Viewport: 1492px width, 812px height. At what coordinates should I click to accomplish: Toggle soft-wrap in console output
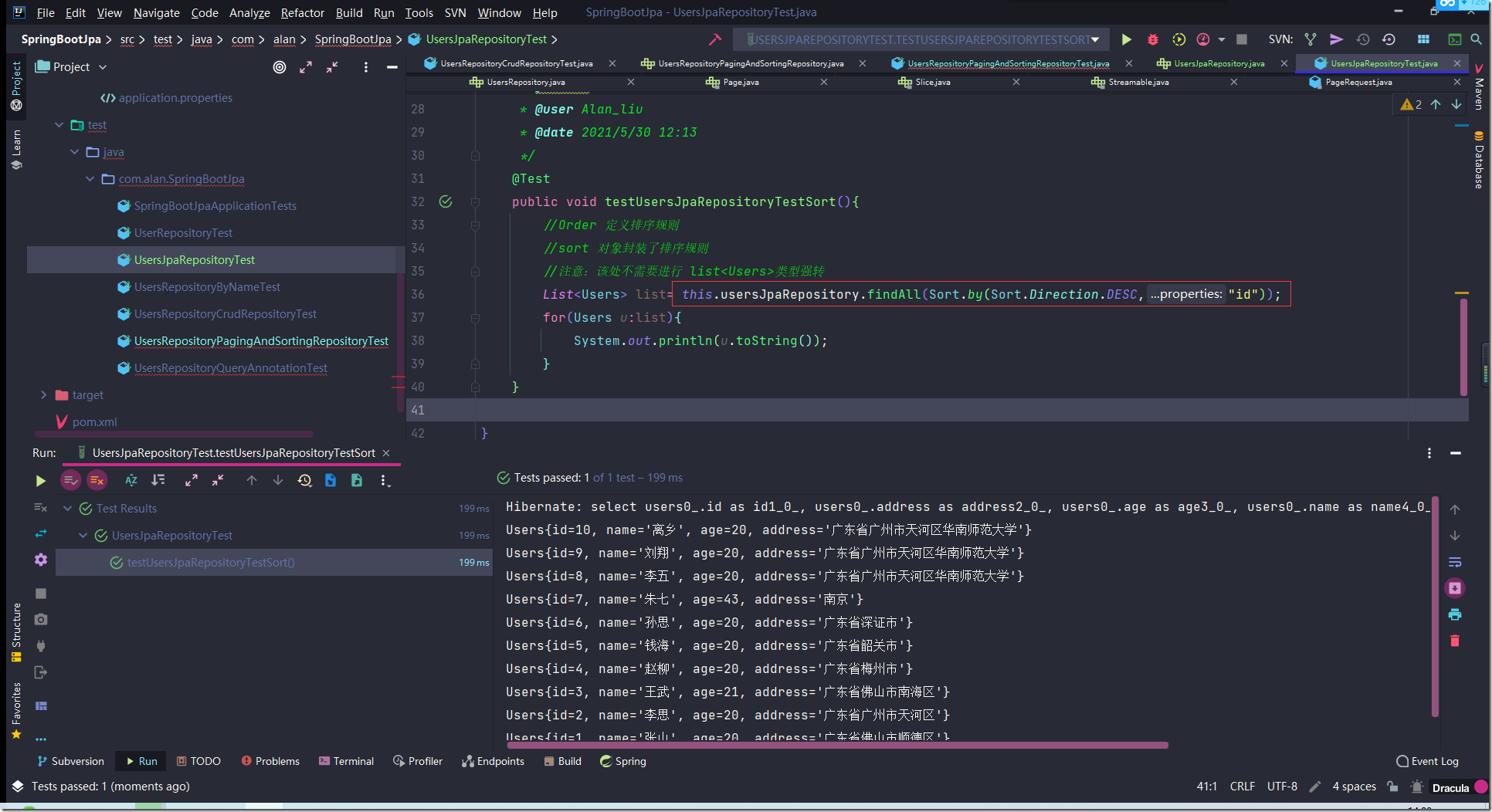pos(1455,562)
